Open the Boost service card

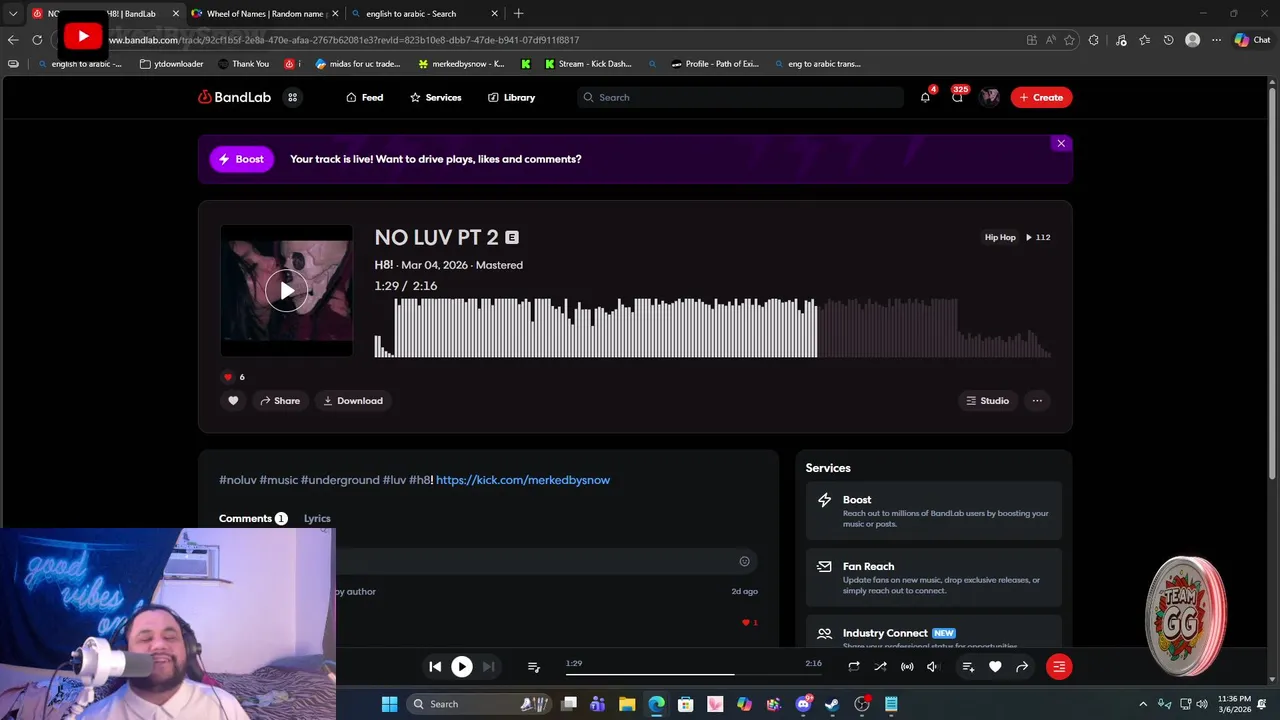tap(933, 511)
